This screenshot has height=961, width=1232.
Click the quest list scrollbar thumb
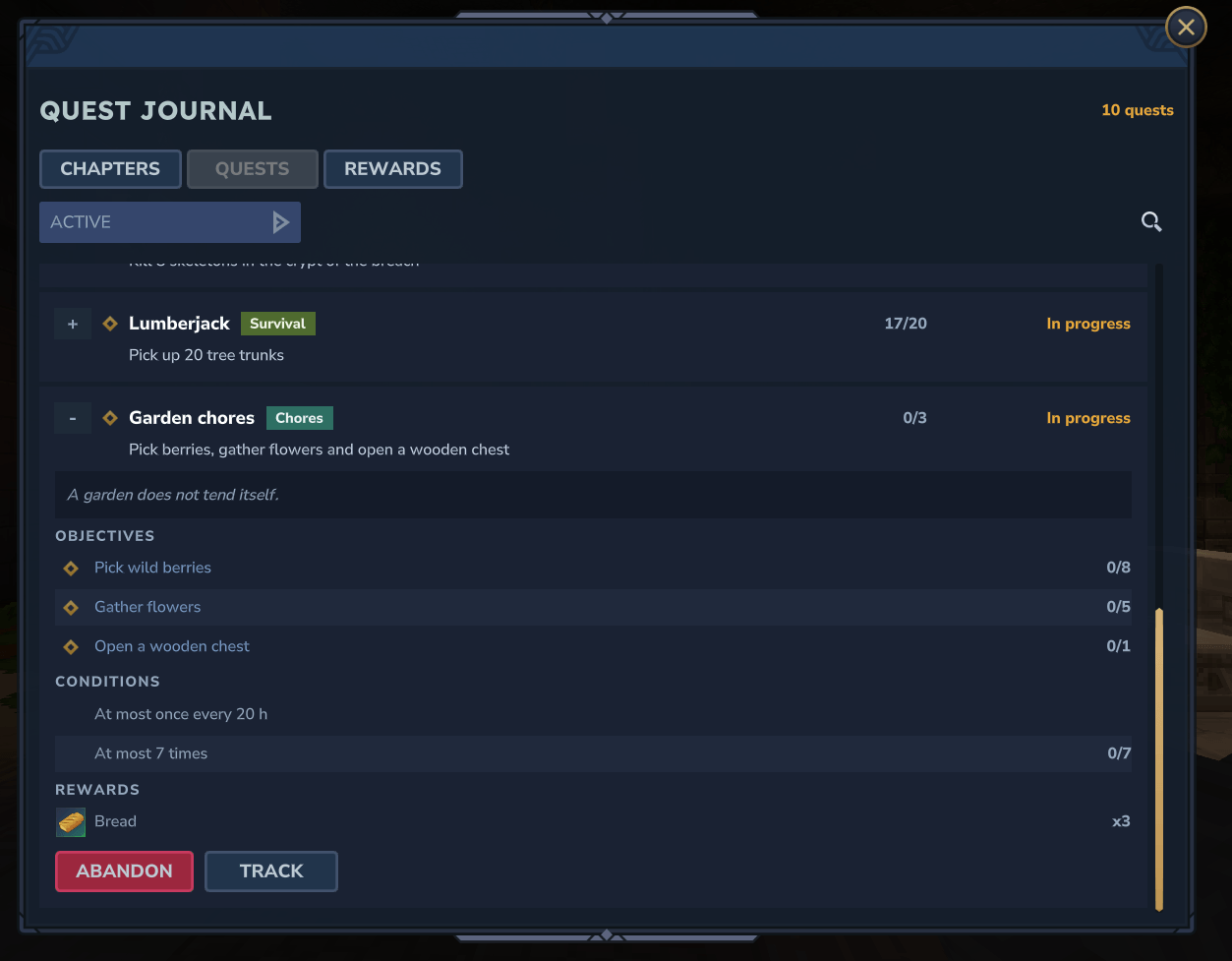tap(1159, 759)
